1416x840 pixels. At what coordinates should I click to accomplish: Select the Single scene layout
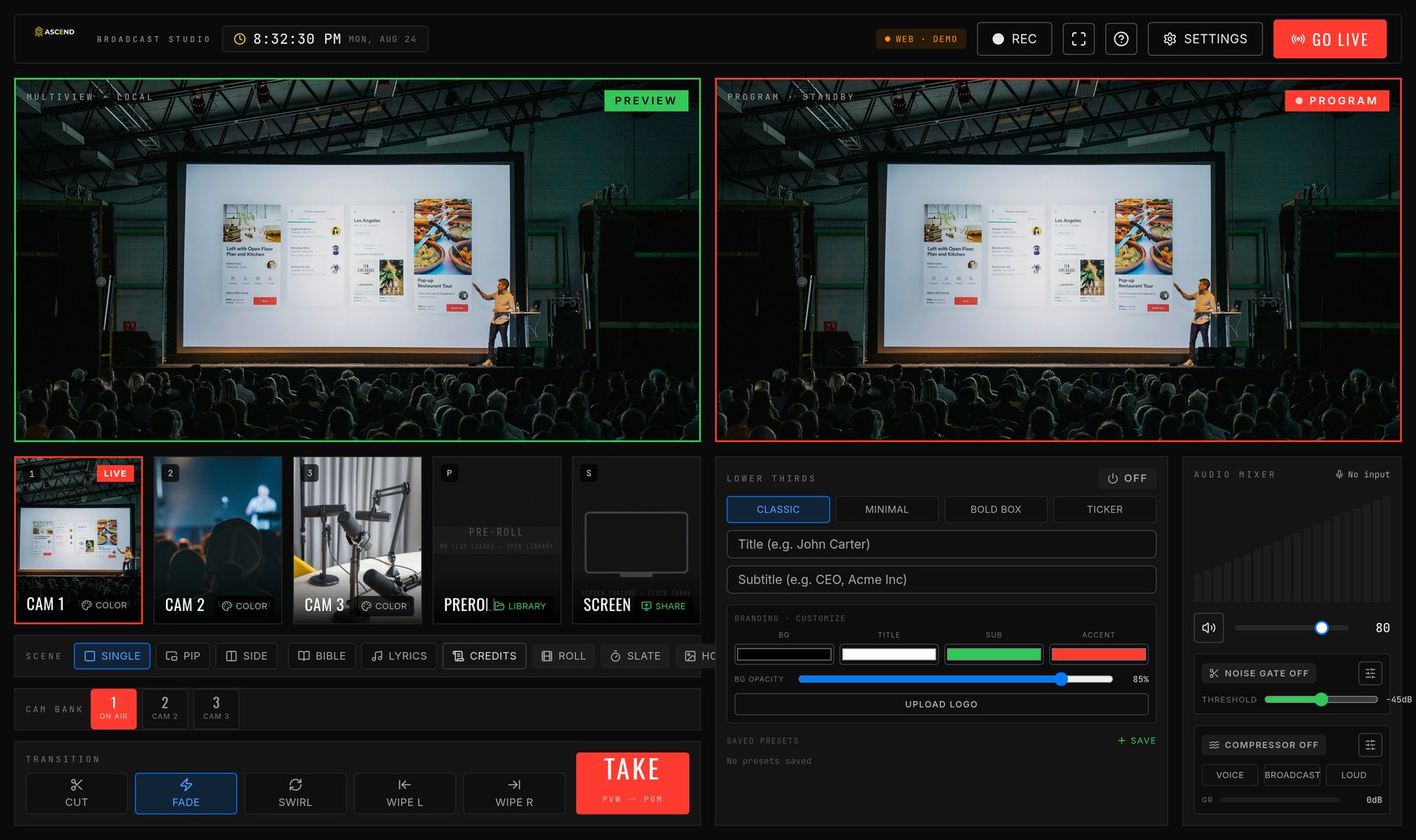point(112,656)
